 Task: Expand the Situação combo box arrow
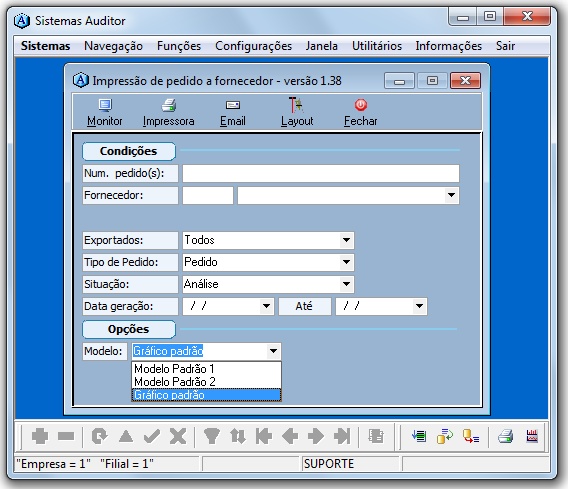346,284
